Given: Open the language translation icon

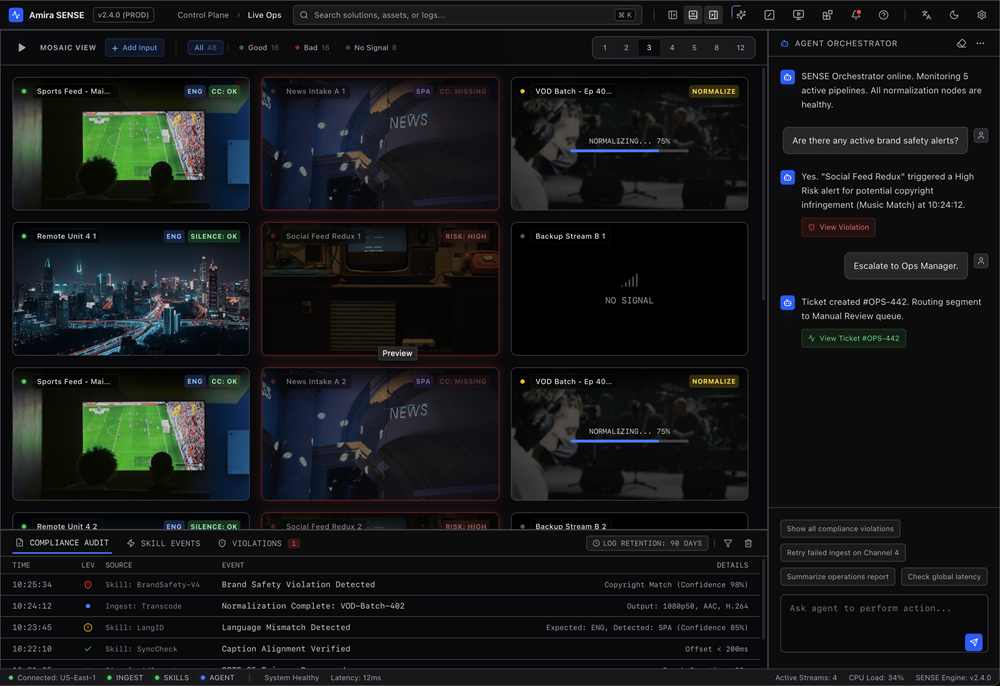Looking at the screenshot, I should (926, 15).
